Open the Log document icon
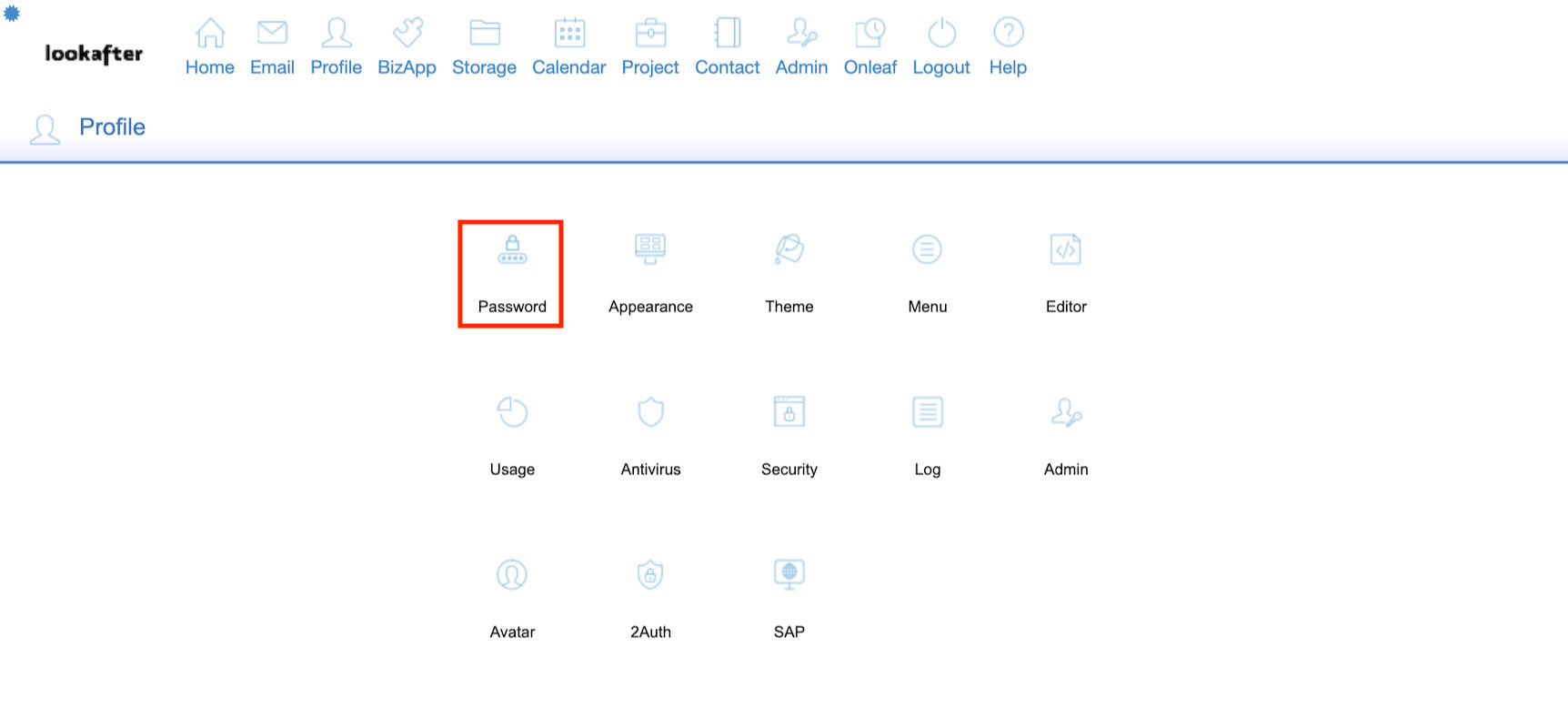The image size is (1568, 728). point(927,413)
